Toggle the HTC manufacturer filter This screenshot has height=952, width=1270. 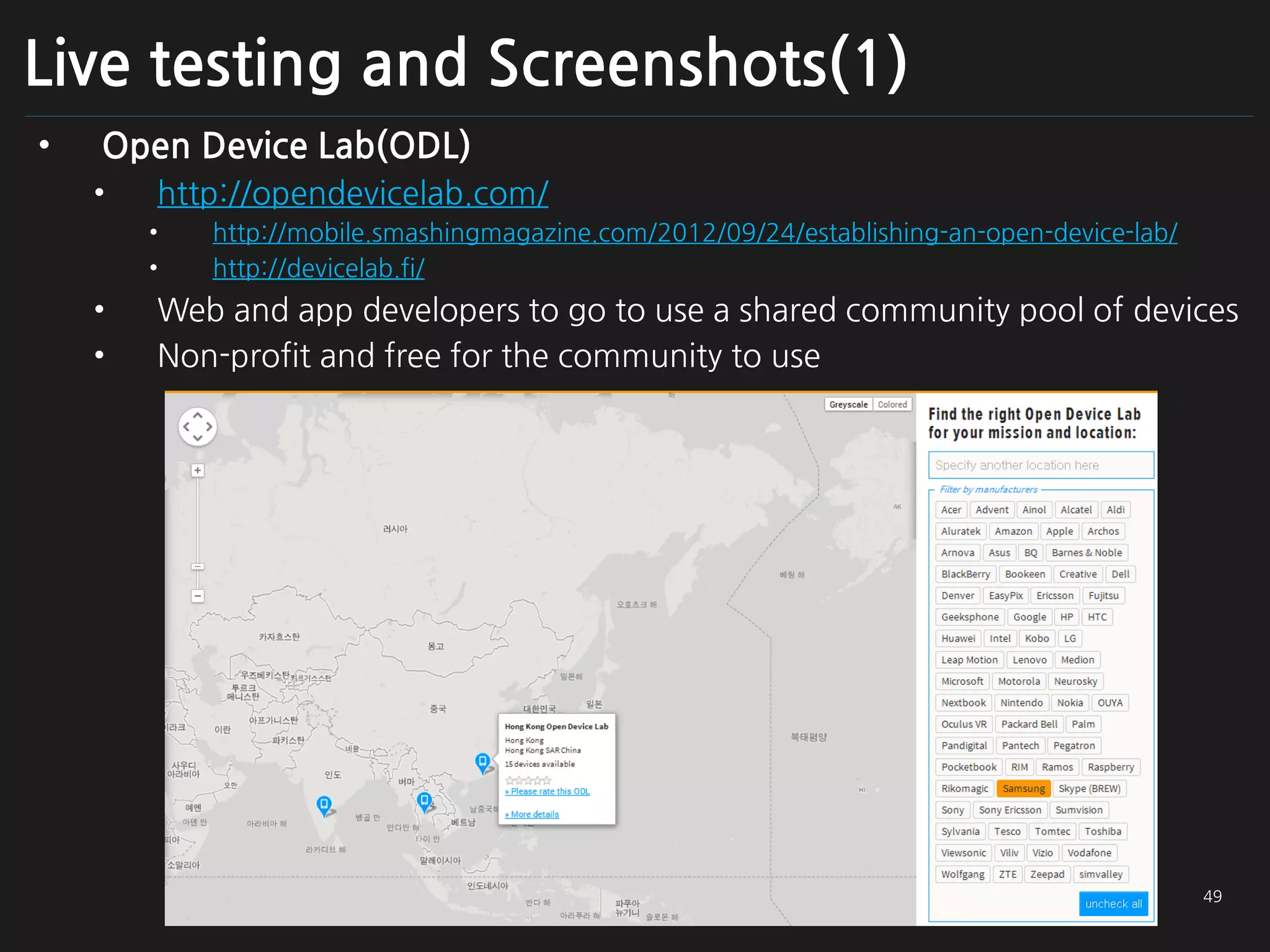(x=1097, y=617)
